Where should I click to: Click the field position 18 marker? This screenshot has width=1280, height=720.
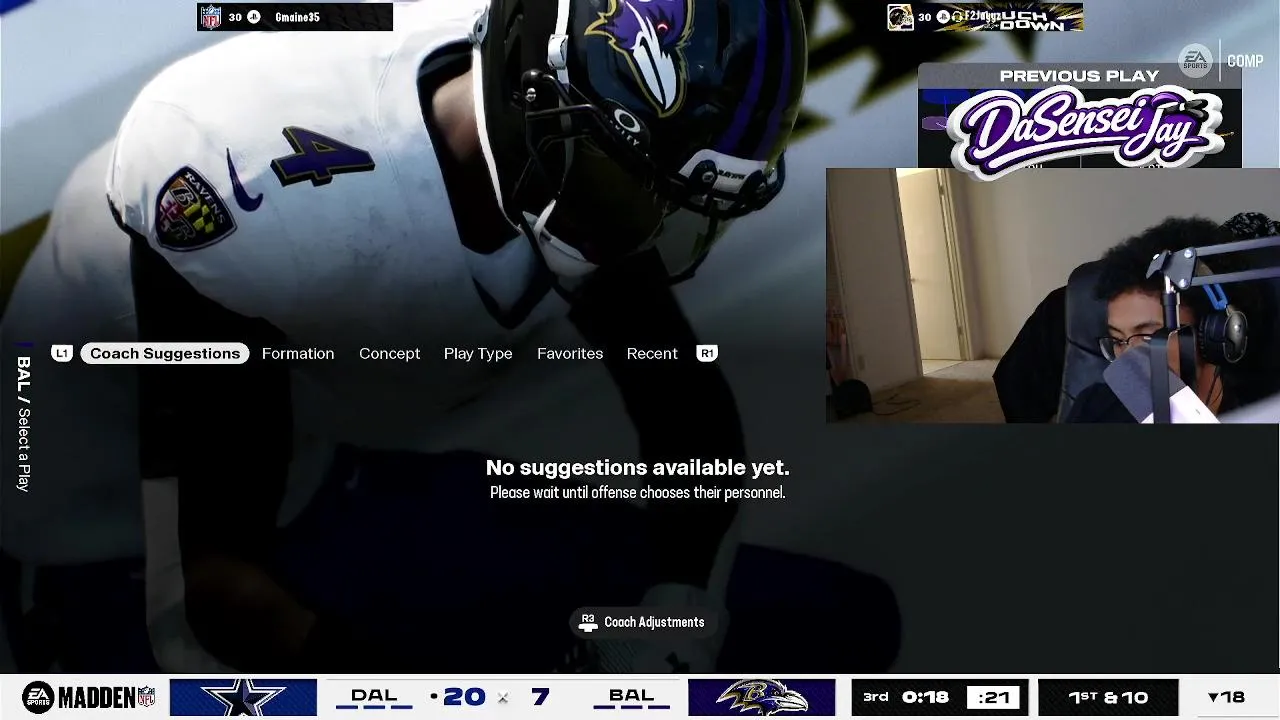tap(1226, 697)
